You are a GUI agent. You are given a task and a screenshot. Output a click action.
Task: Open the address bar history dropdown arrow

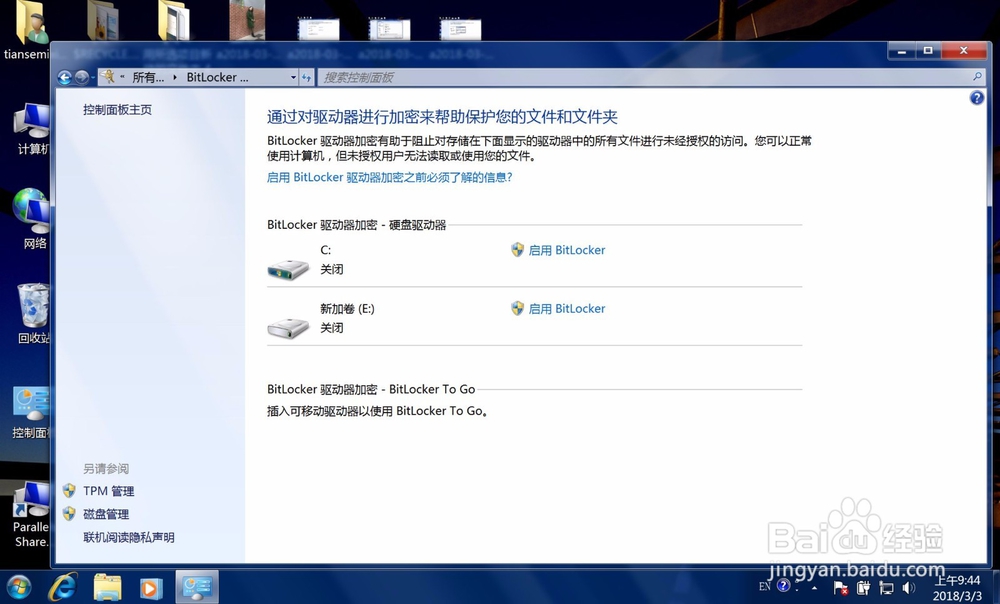click(293, 78)
